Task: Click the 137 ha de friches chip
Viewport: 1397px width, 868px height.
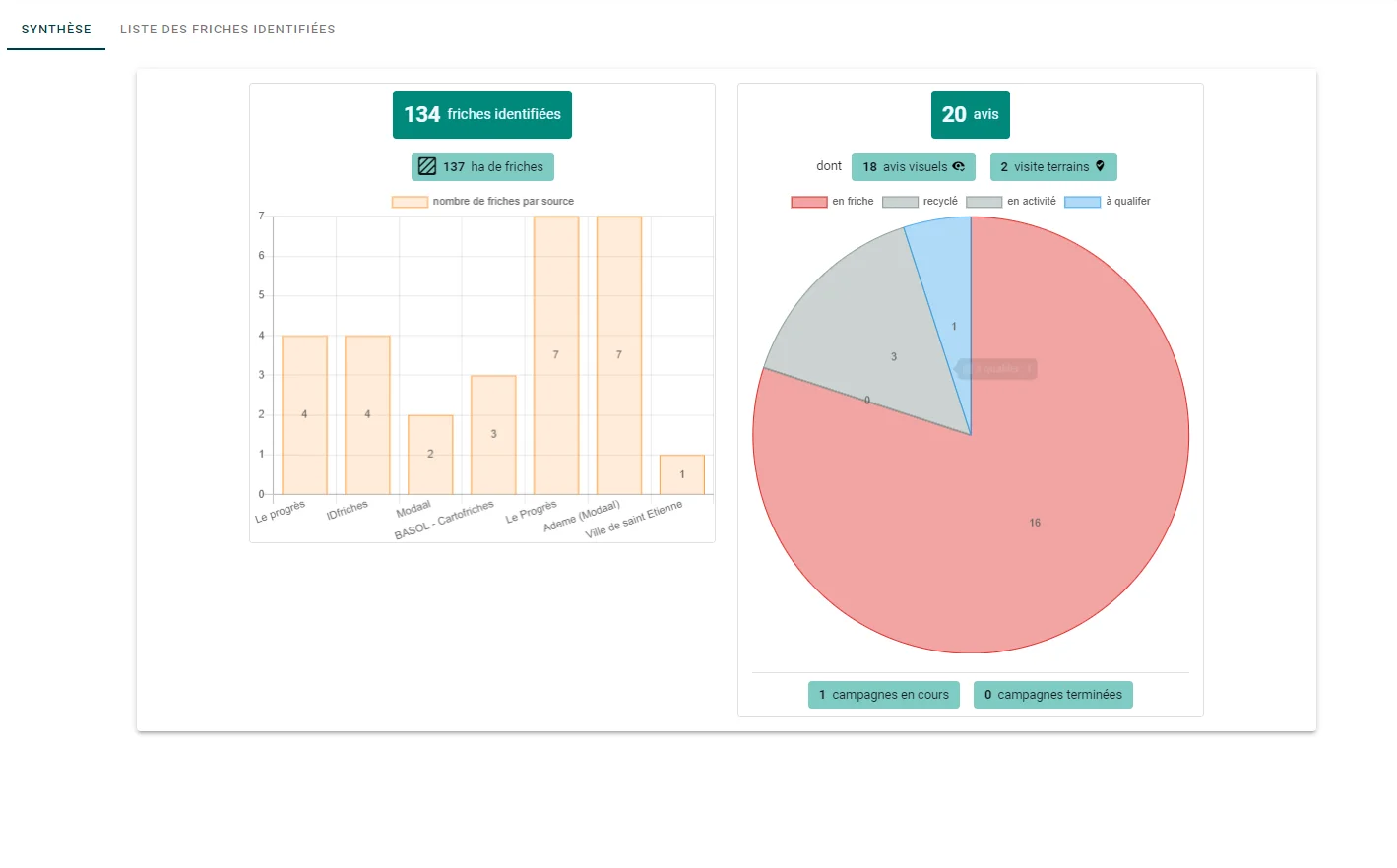Action: click(x=482, y=167)
